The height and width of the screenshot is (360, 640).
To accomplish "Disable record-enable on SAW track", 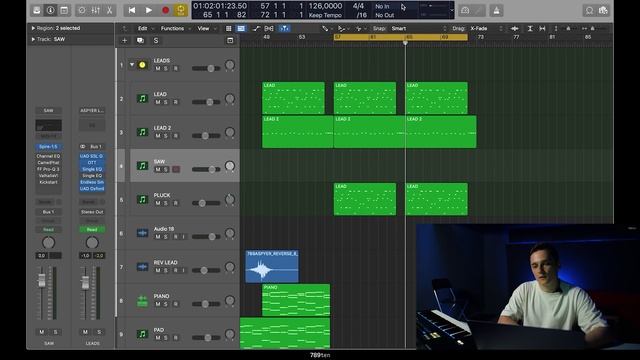I will pos(176,169).
